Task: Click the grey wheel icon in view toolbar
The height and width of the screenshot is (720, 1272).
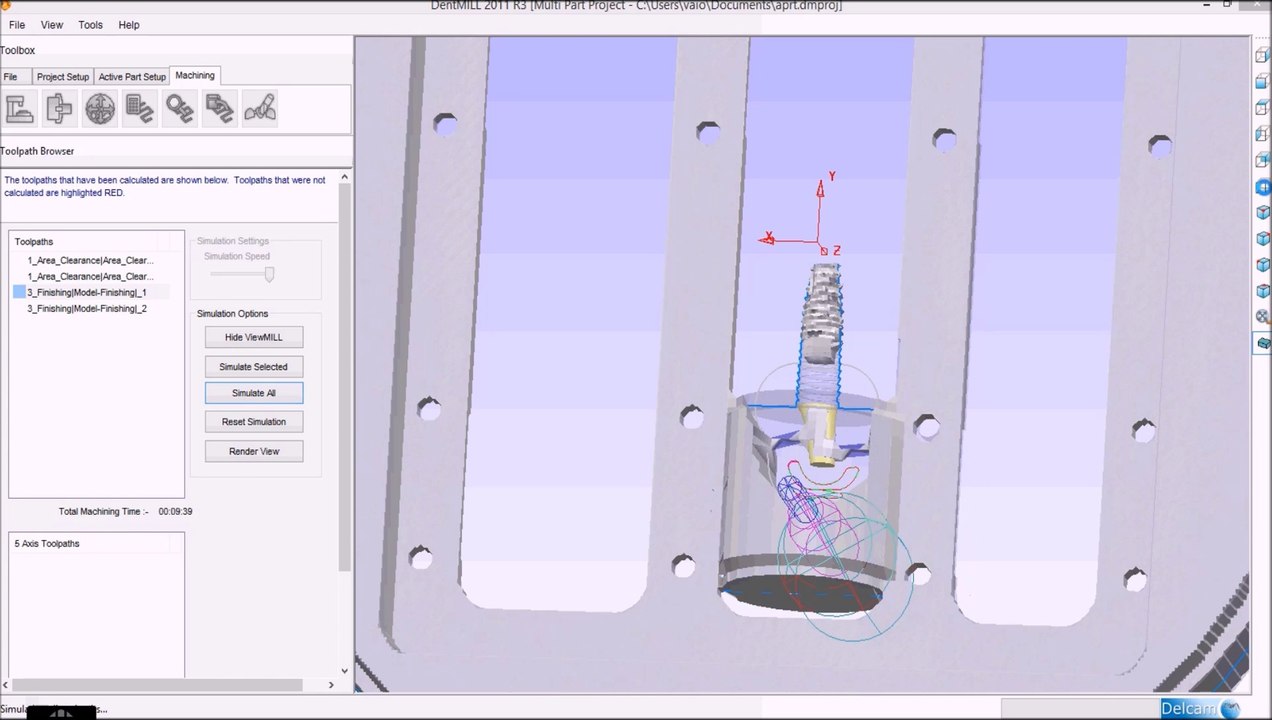Action: [x=1263, y=317]
